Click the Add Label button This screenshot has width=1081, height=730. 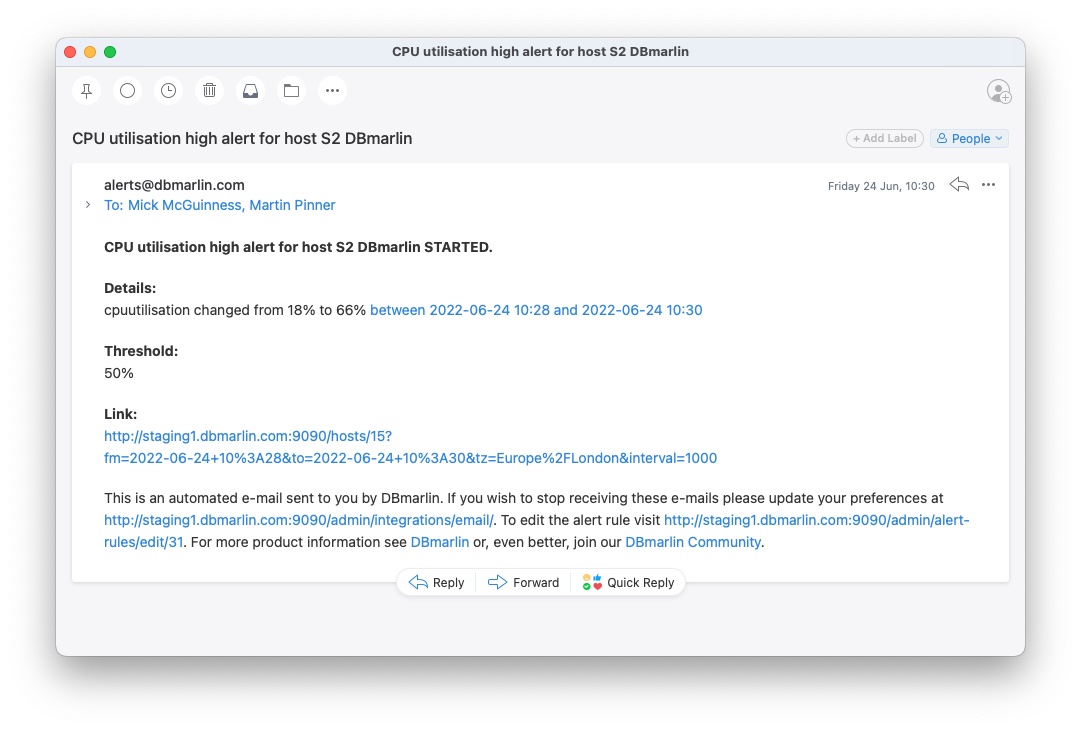885,139
